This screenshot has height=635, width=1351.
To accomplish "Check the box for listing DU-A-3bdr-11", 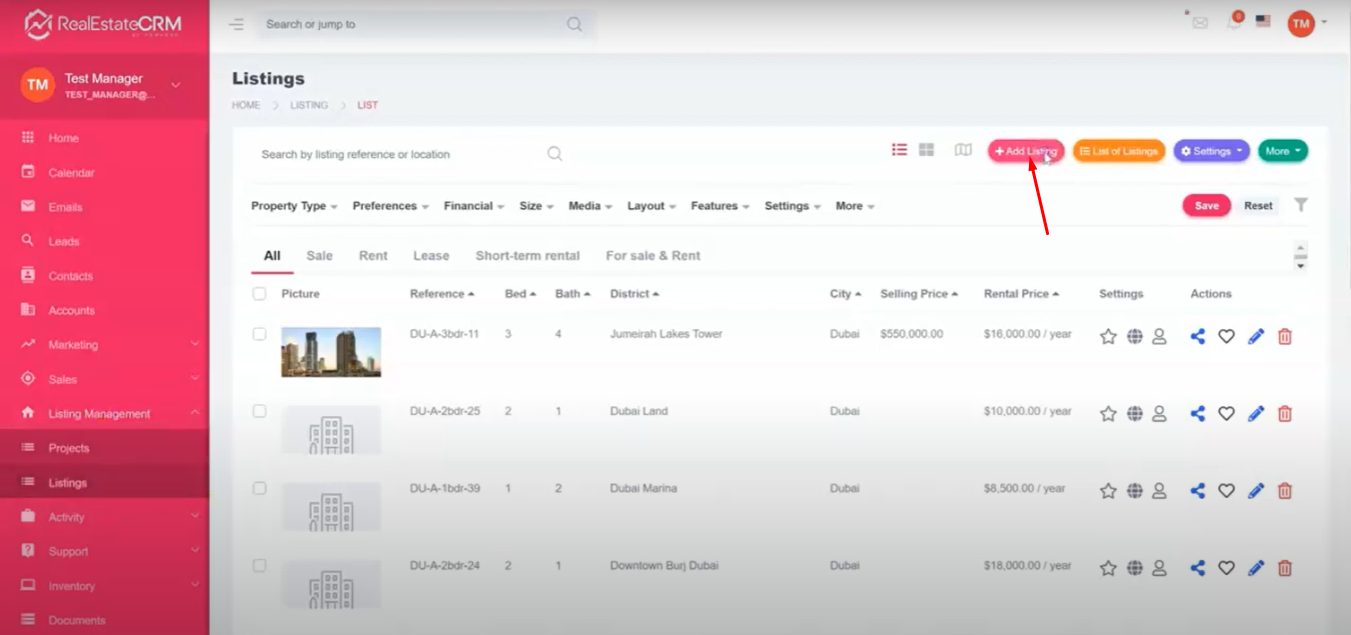I will [260, 334].
